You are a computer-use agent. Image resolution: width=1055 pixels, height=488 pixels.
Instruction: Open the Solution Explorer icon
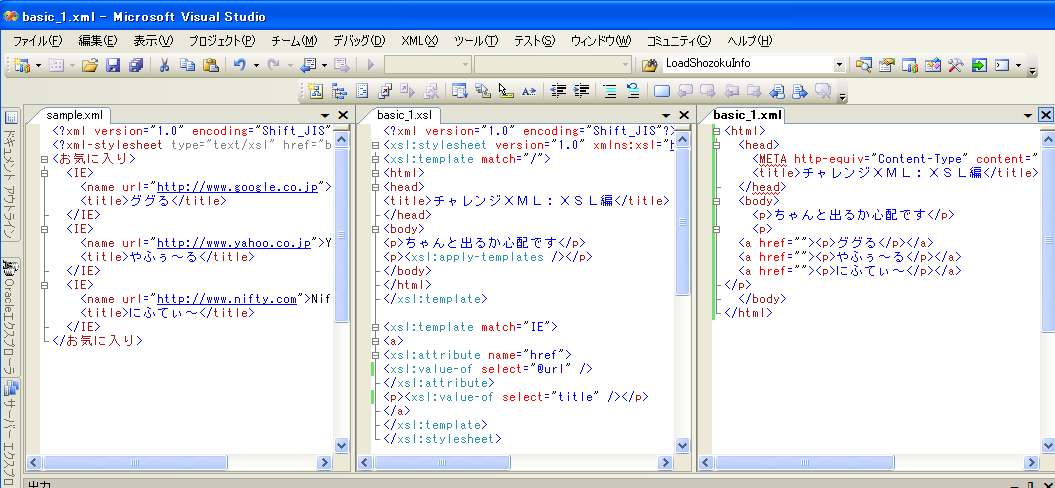(x=864, y=65)
